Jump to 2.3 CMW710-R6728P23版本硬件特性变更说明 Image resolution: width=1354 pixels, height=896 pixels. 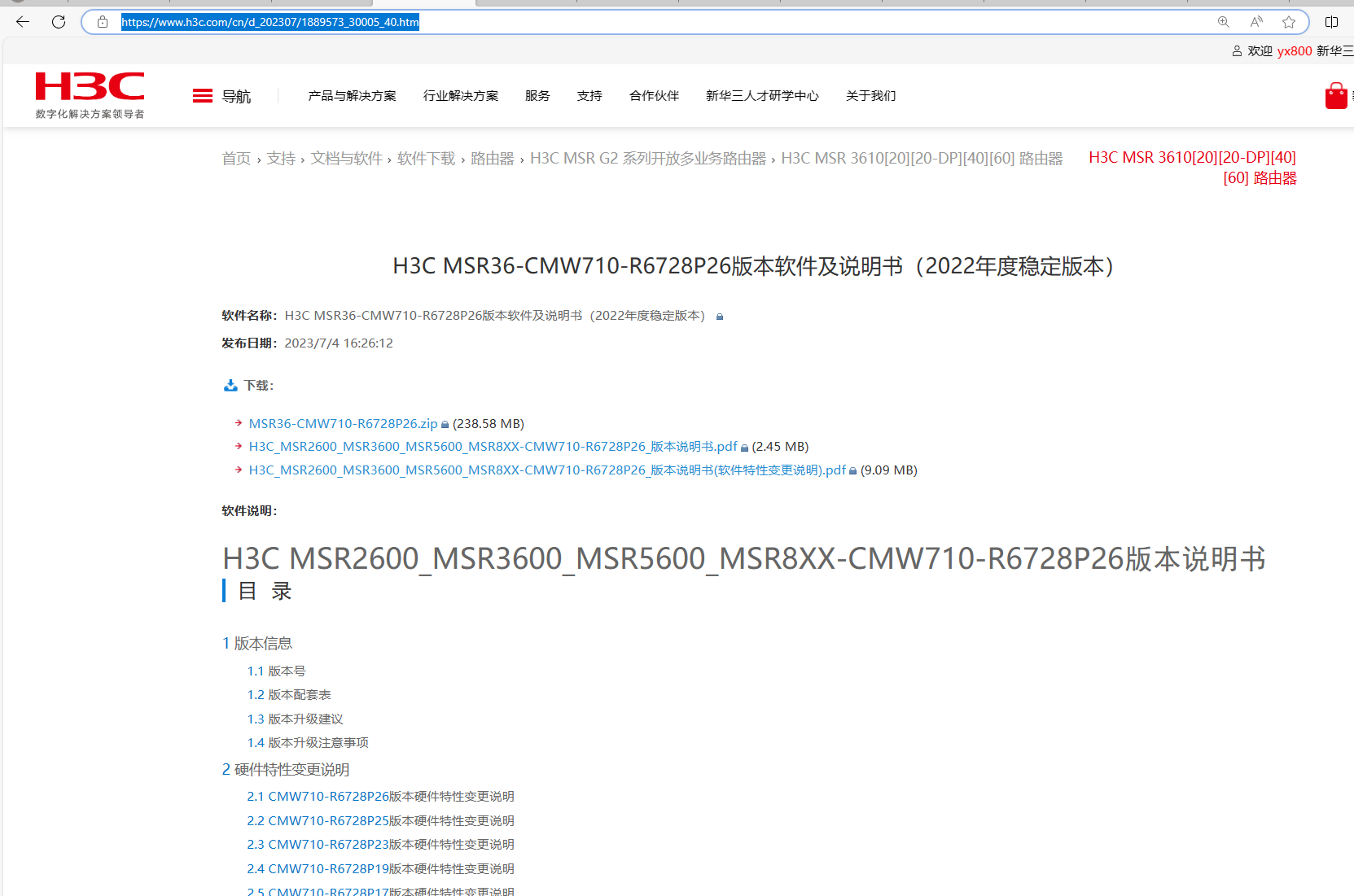(x=381, y=845)
